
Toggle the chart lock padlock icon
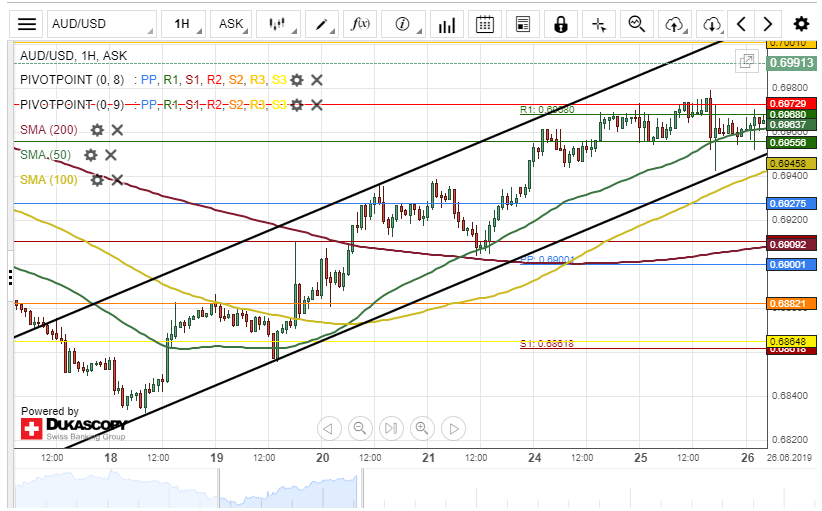[560, 24]
